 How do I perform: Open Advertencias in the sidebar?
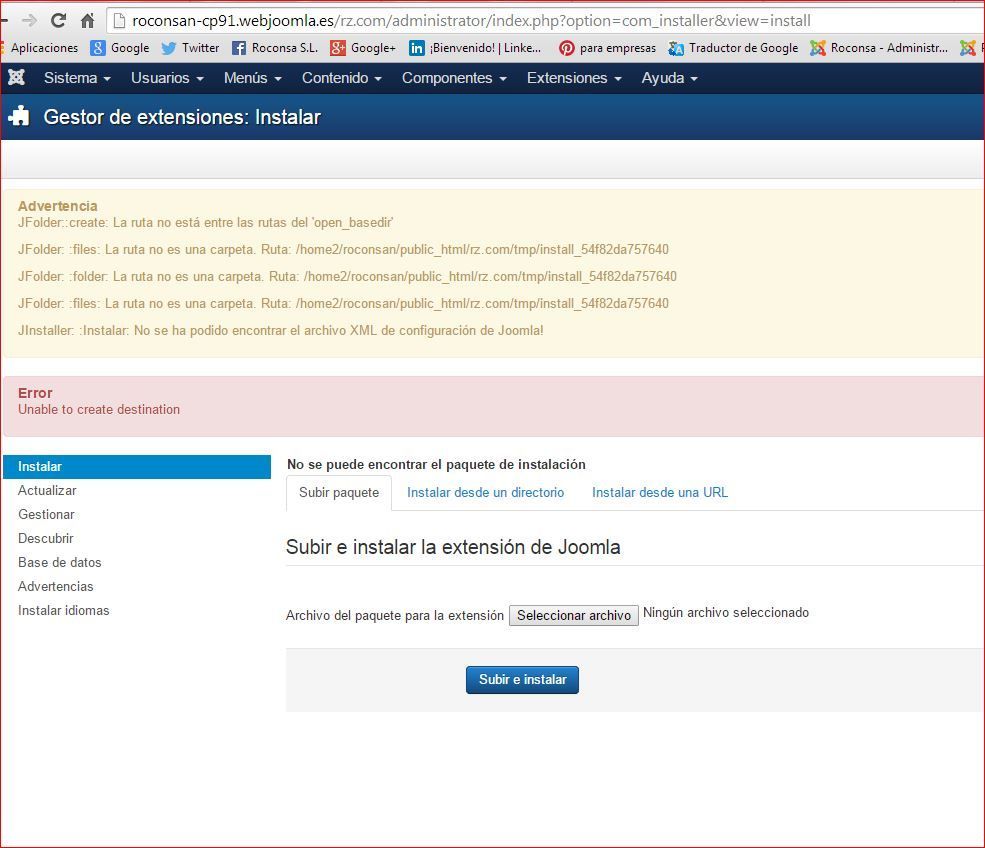(x=56, y=586)
